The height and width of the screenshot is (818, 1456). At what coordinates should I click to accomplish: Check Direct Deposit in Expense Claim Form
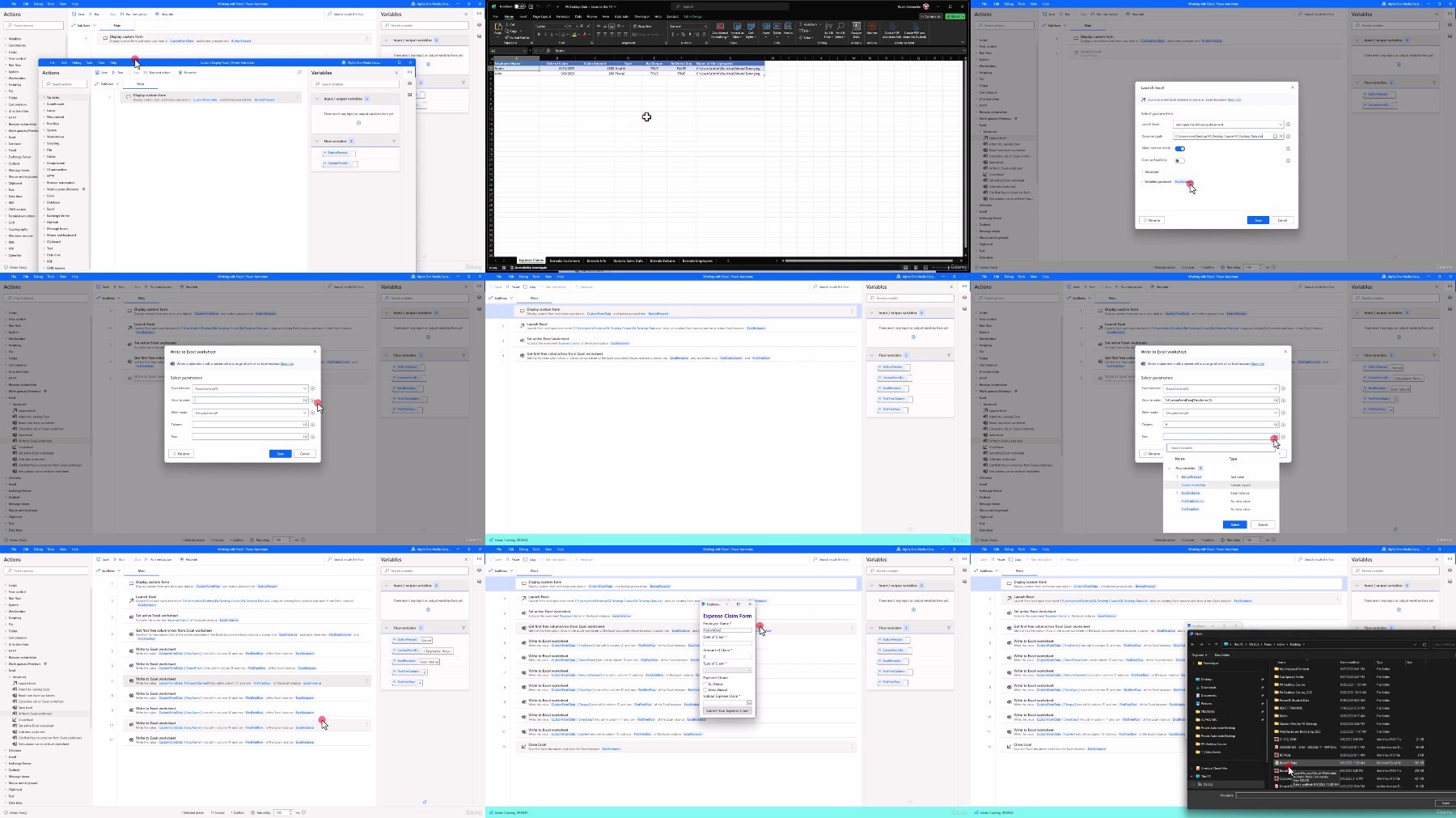[705, 689]
